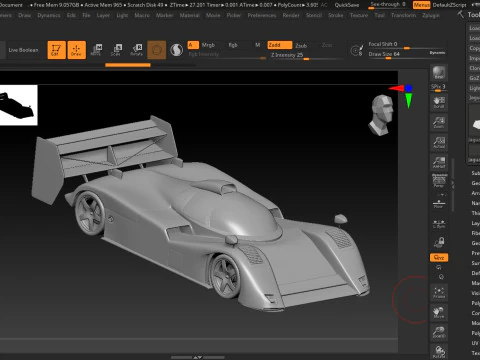480x360 pixels.
Task: Switch to the Scale transform tool
Action: coord(116,50)
